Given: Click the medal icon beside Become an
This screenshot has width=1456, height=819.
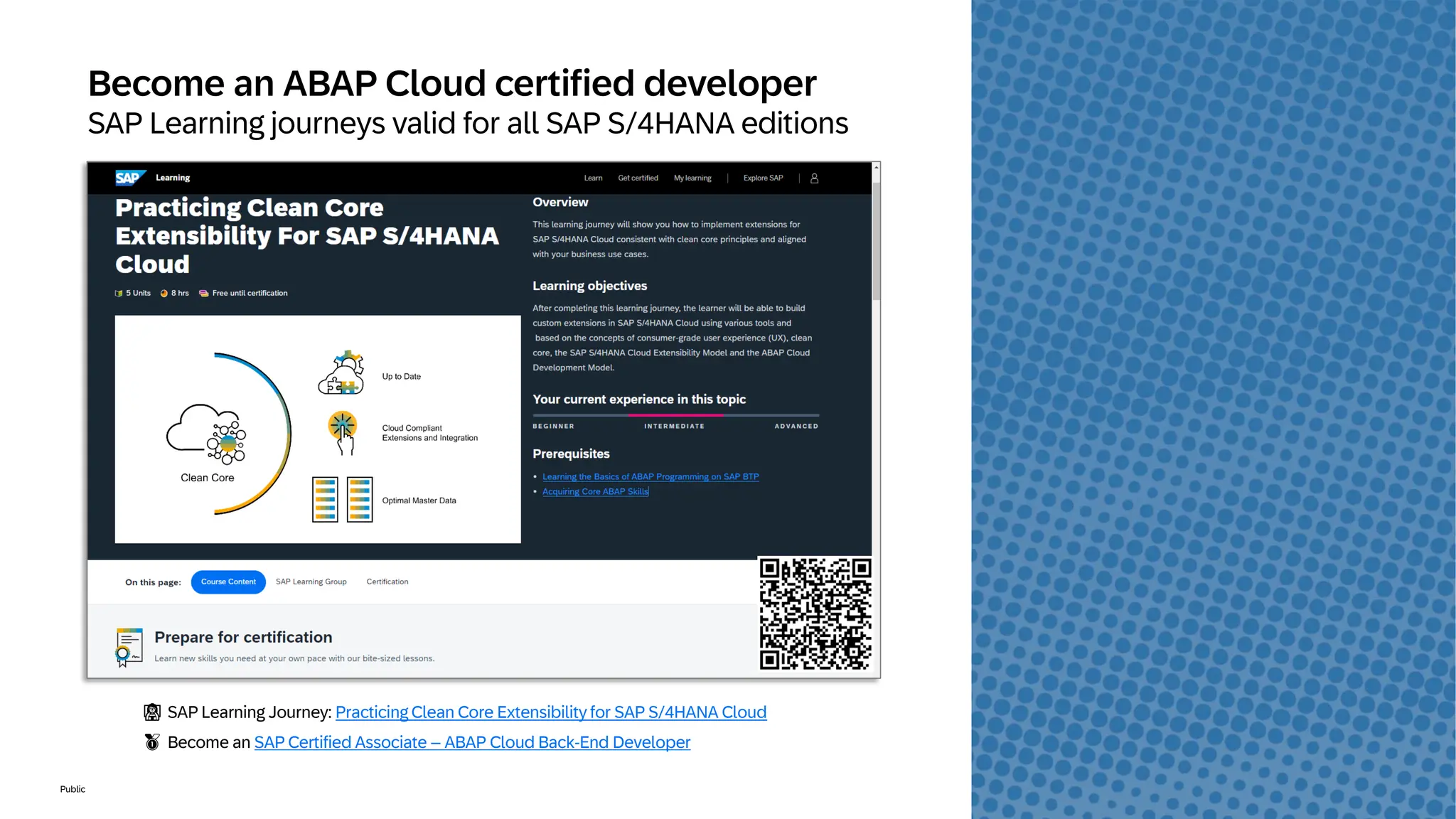Looking at the screenshot, I should click(152, 742).
